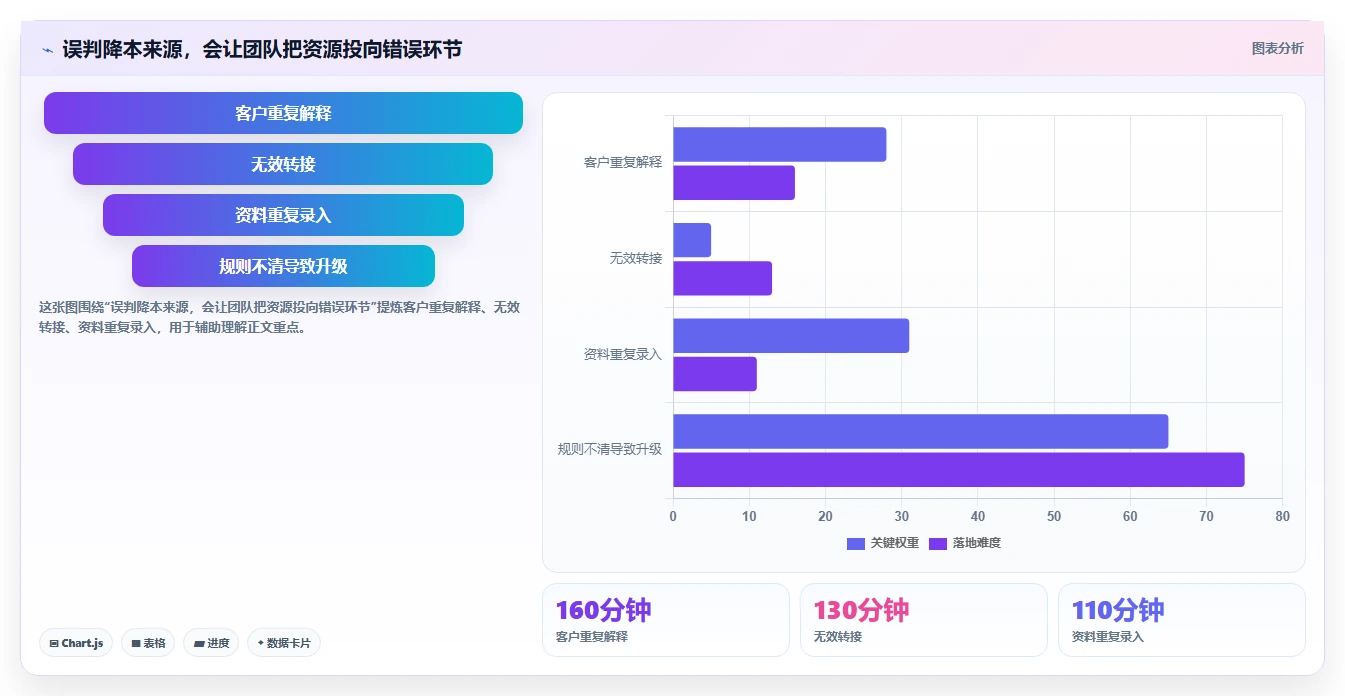
Task: Open the 160分钟 客户重复解释 data card
Action: pyautogui.click(x=666, y=620)
